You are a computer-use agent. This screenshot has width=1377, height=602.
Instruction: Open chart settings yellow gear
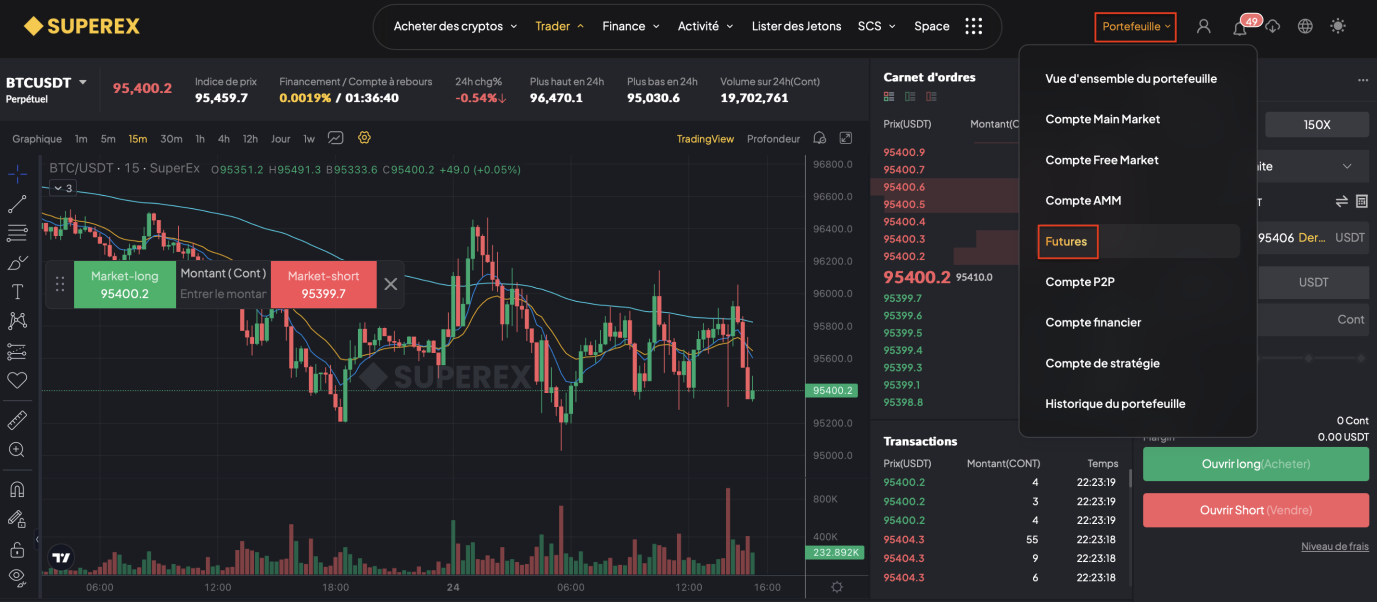click(x=364, y=138)
